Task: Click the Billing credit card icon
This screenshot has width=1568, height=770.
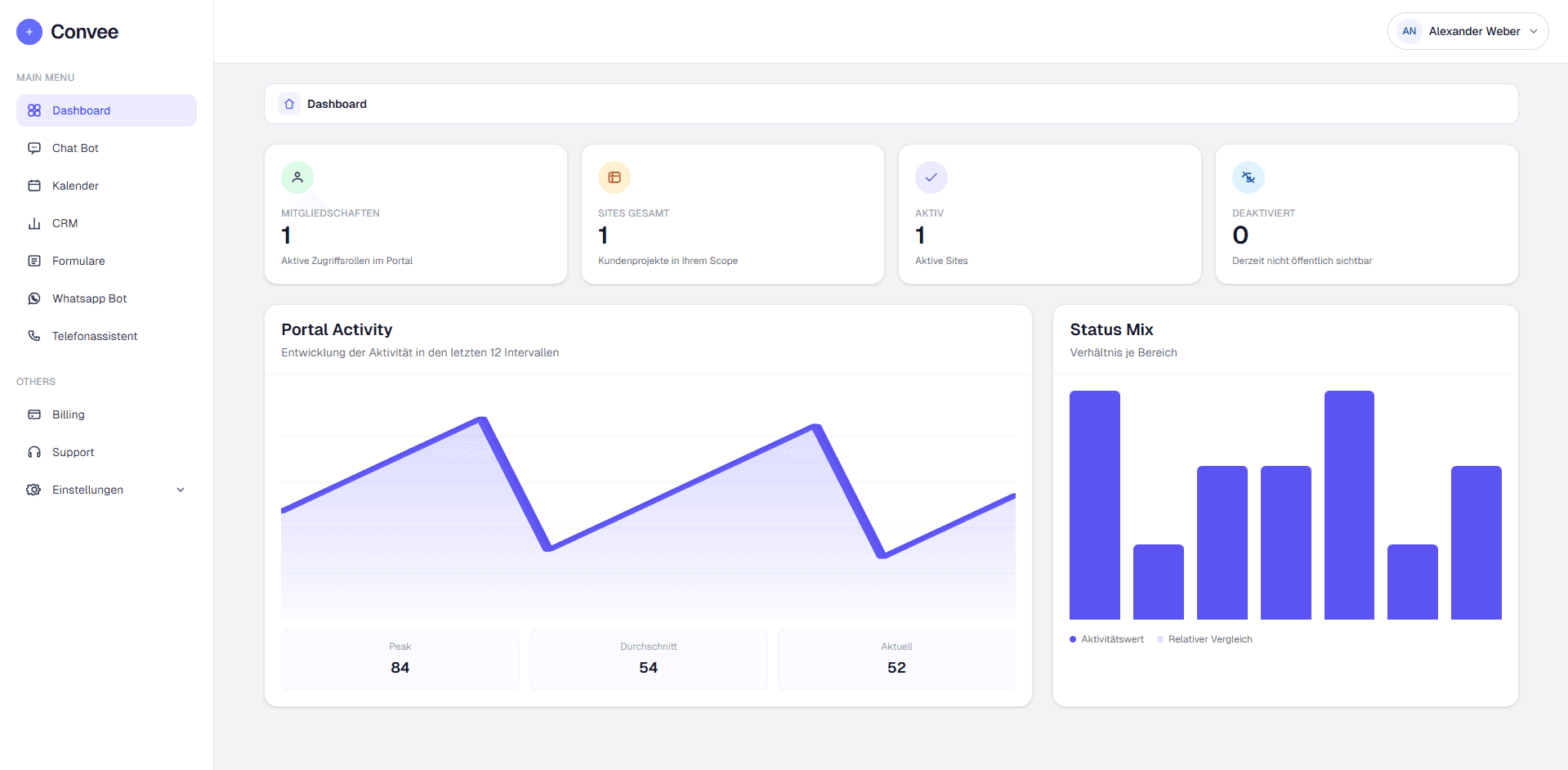Action: [x=34, y=414]
